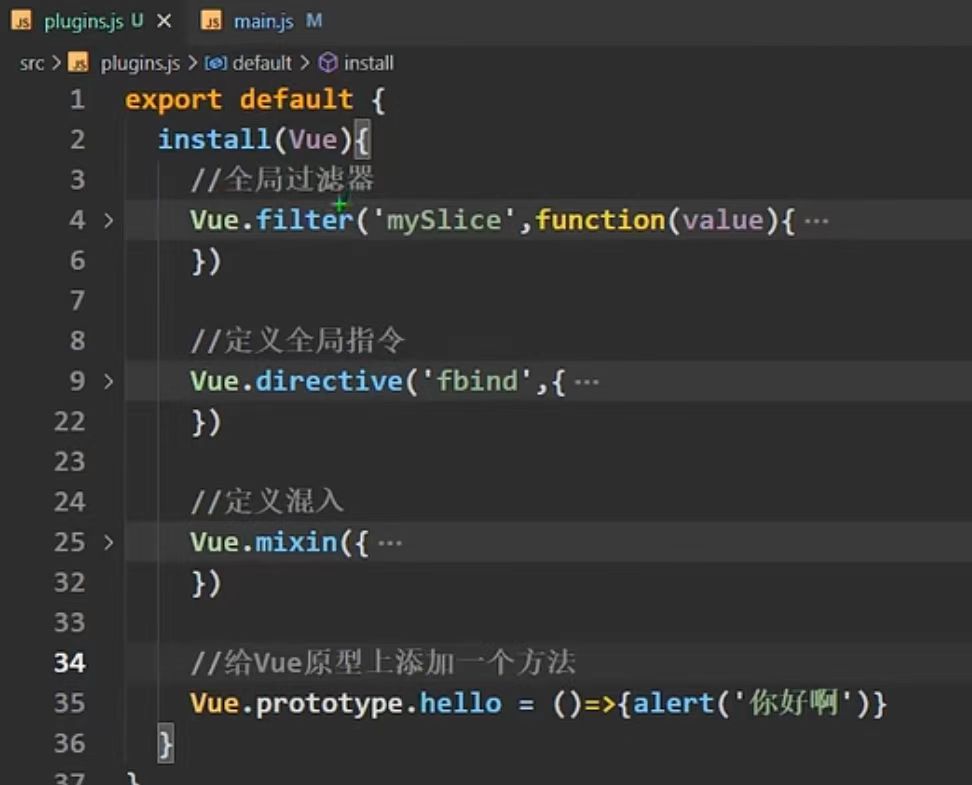Expand the folded Vue.directive block at line 9
The image size is (972, 785).
pos(108,381)
